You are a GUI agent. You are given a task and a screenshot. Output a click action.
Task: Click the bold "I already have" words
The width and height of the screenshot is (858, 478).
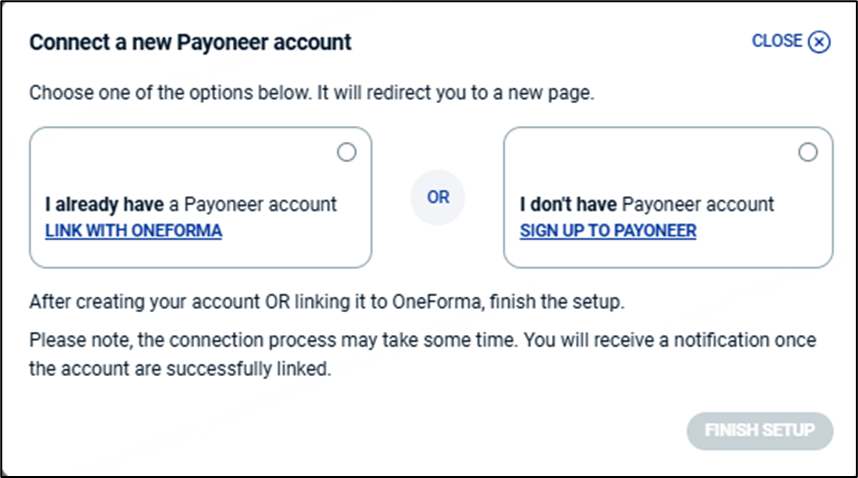click(104, 205)
